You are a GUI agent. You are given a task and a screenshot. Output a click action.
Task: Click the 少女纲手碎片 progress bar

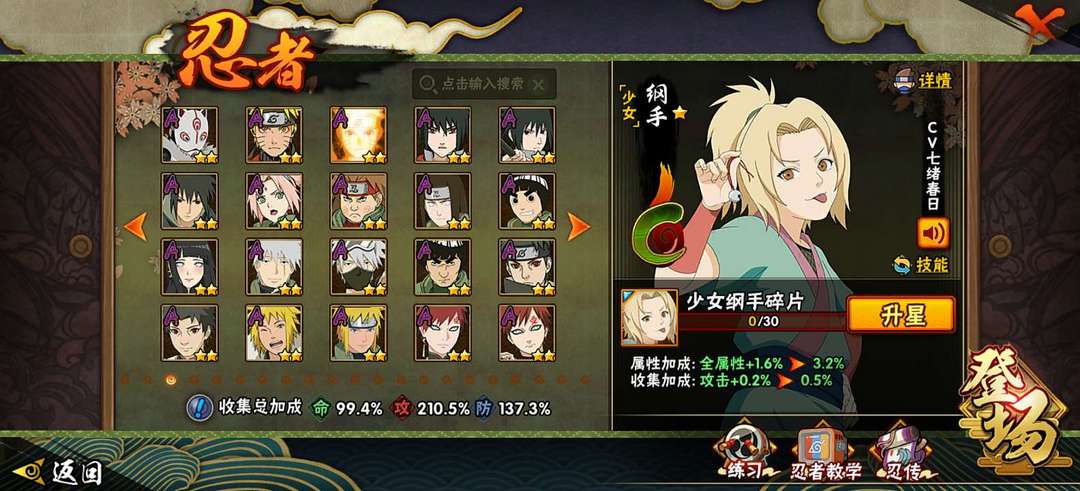(762, 322)
